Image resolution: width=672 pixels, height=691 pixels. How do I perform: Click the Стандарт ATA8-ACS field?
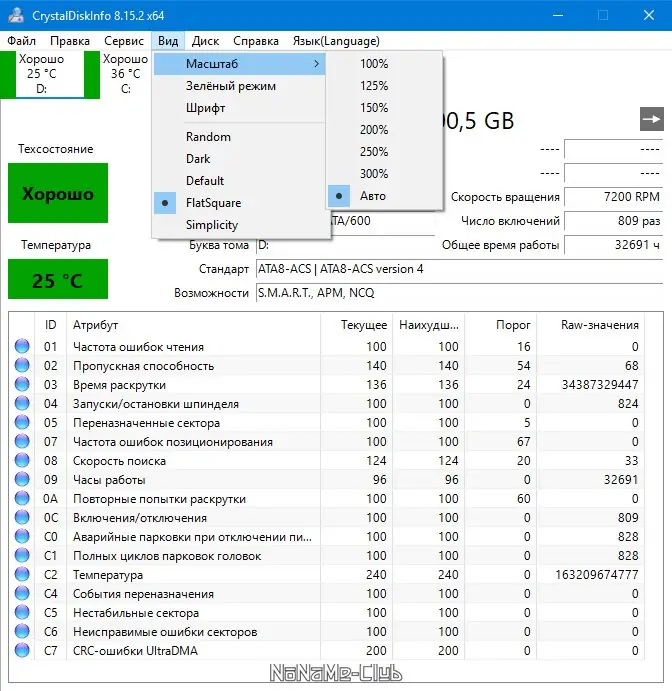460,269
